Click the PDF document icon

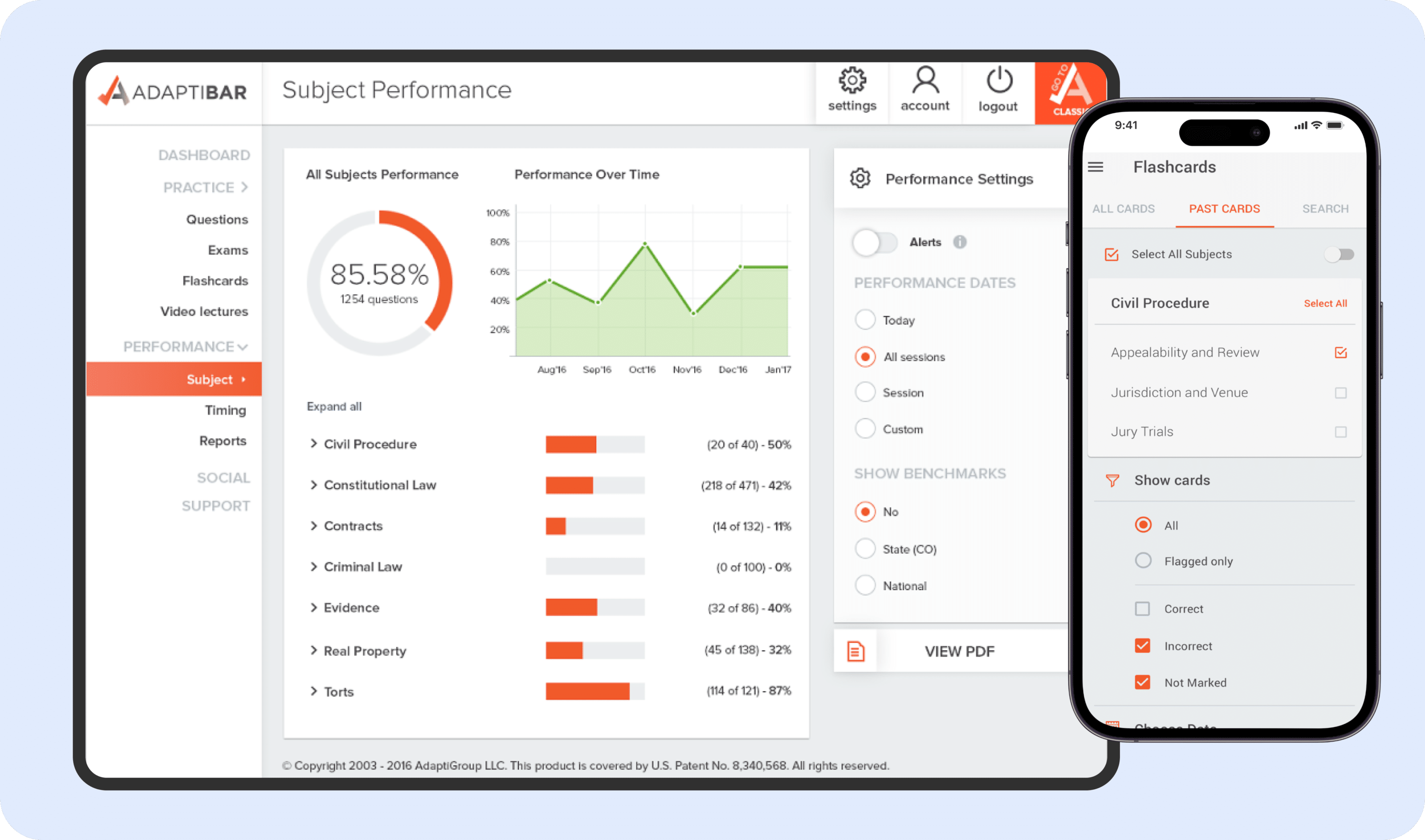click(855, 651)
